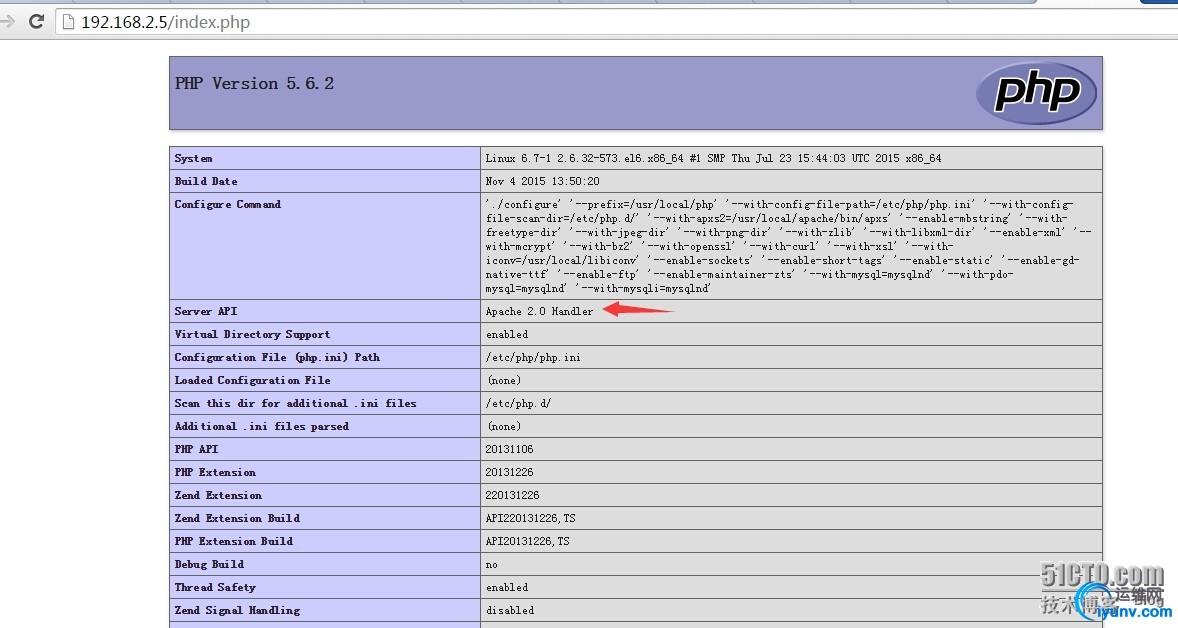Click 'Scan this dir for additional .ini files'
The height and width of the screenshot is (628, 1178).
[295, 403]
